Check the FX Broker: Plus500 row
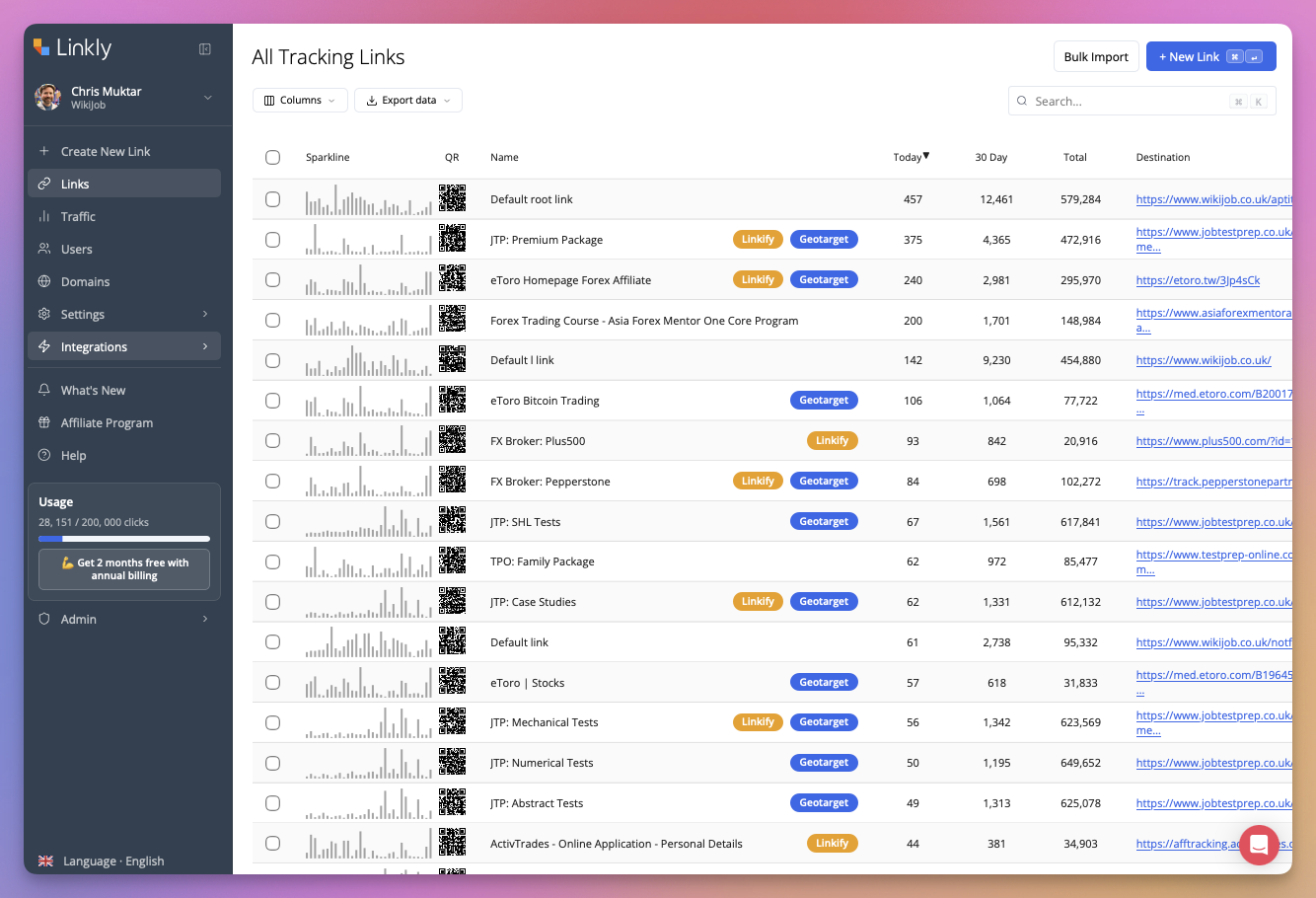 (x=273, y=441)
